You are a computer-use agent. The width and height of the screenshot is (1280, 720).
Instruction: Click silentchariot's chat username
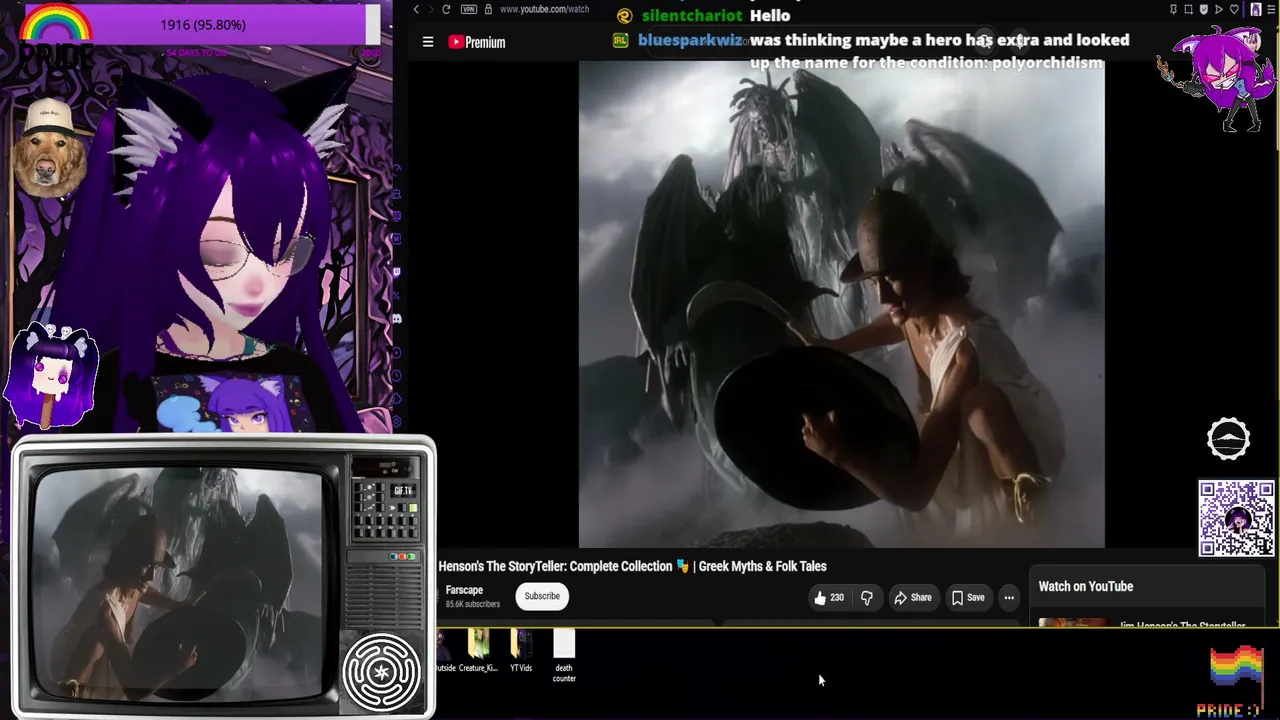692,15
